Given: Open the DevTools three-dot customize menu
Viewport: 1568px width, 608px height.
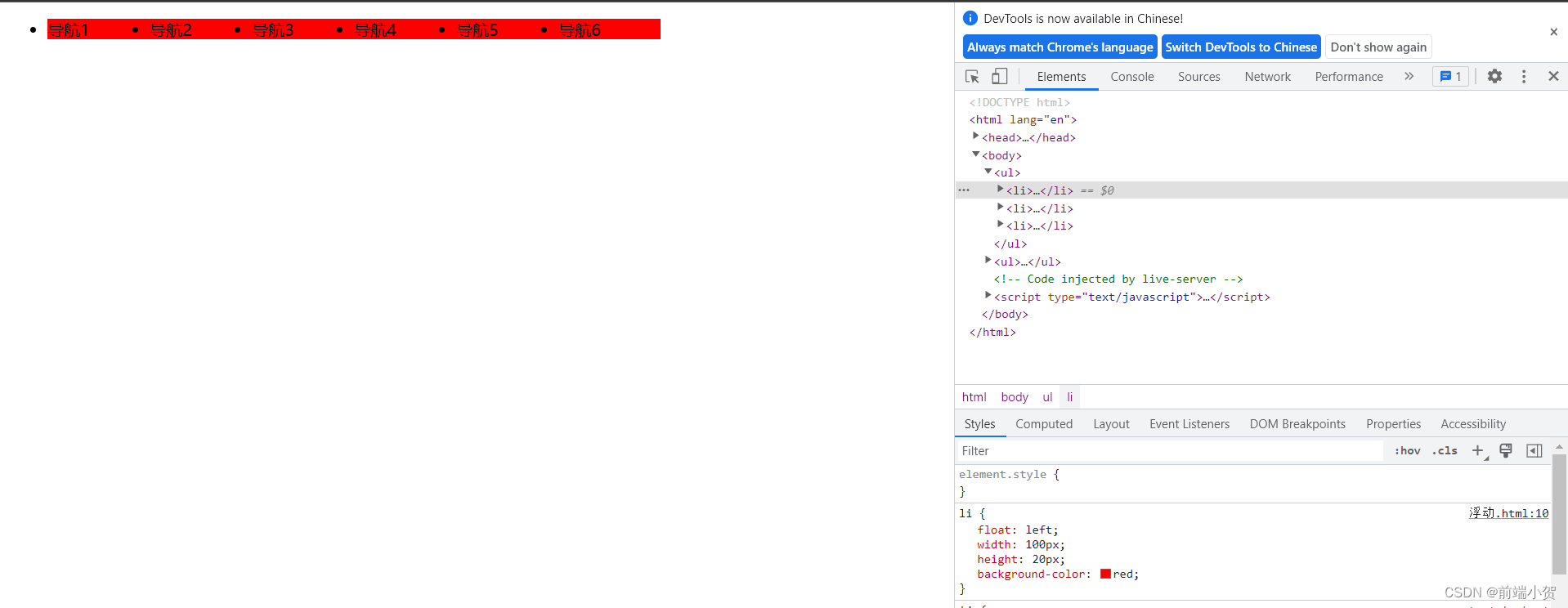Looking at the screenshot, I should point(1523,76).
